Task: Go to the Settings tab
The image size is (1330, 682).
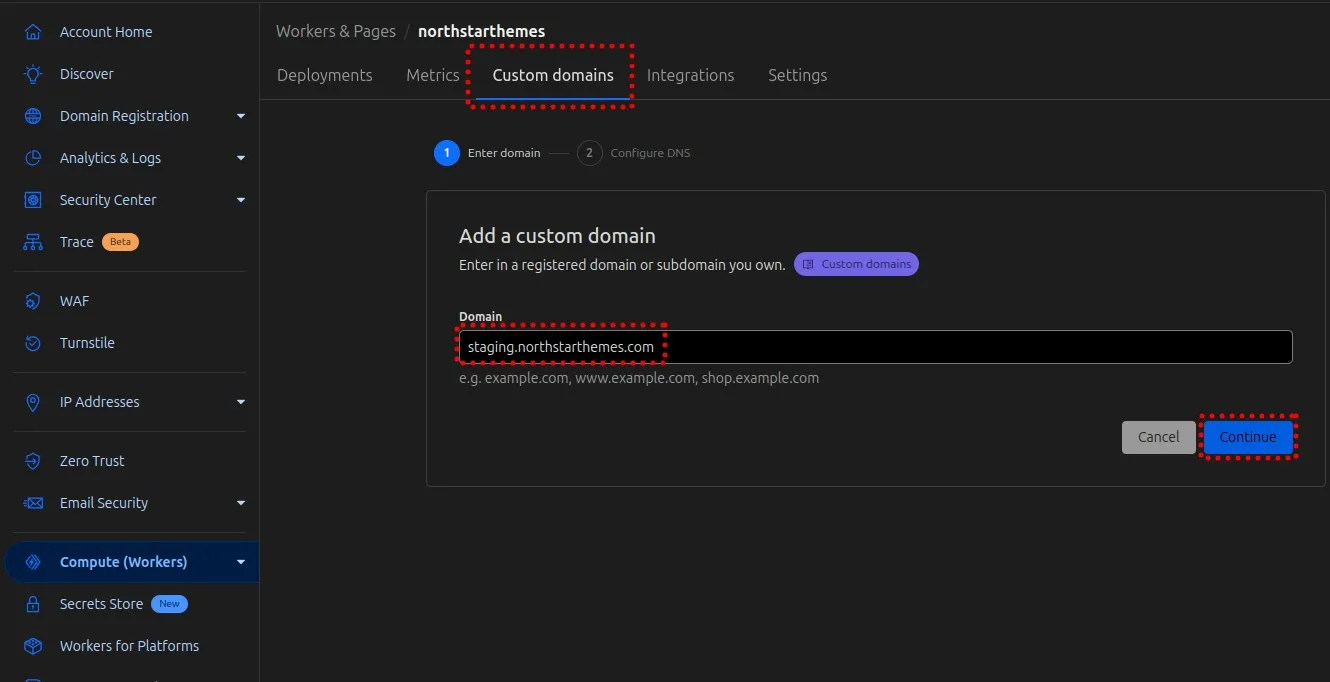Action: [x=797, y=75]
